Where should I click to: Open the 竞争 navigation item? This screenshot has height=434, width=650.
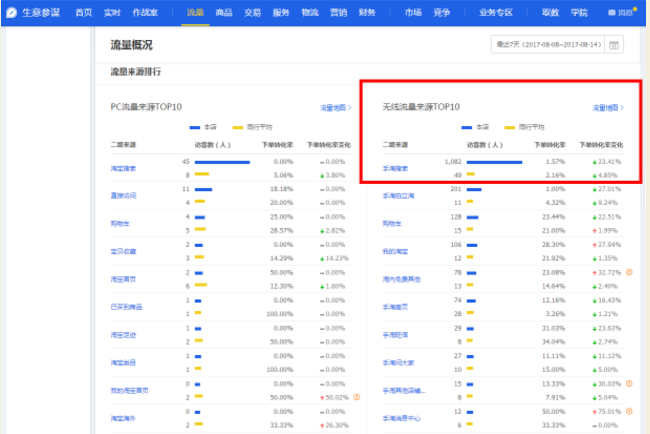[442, 12]
